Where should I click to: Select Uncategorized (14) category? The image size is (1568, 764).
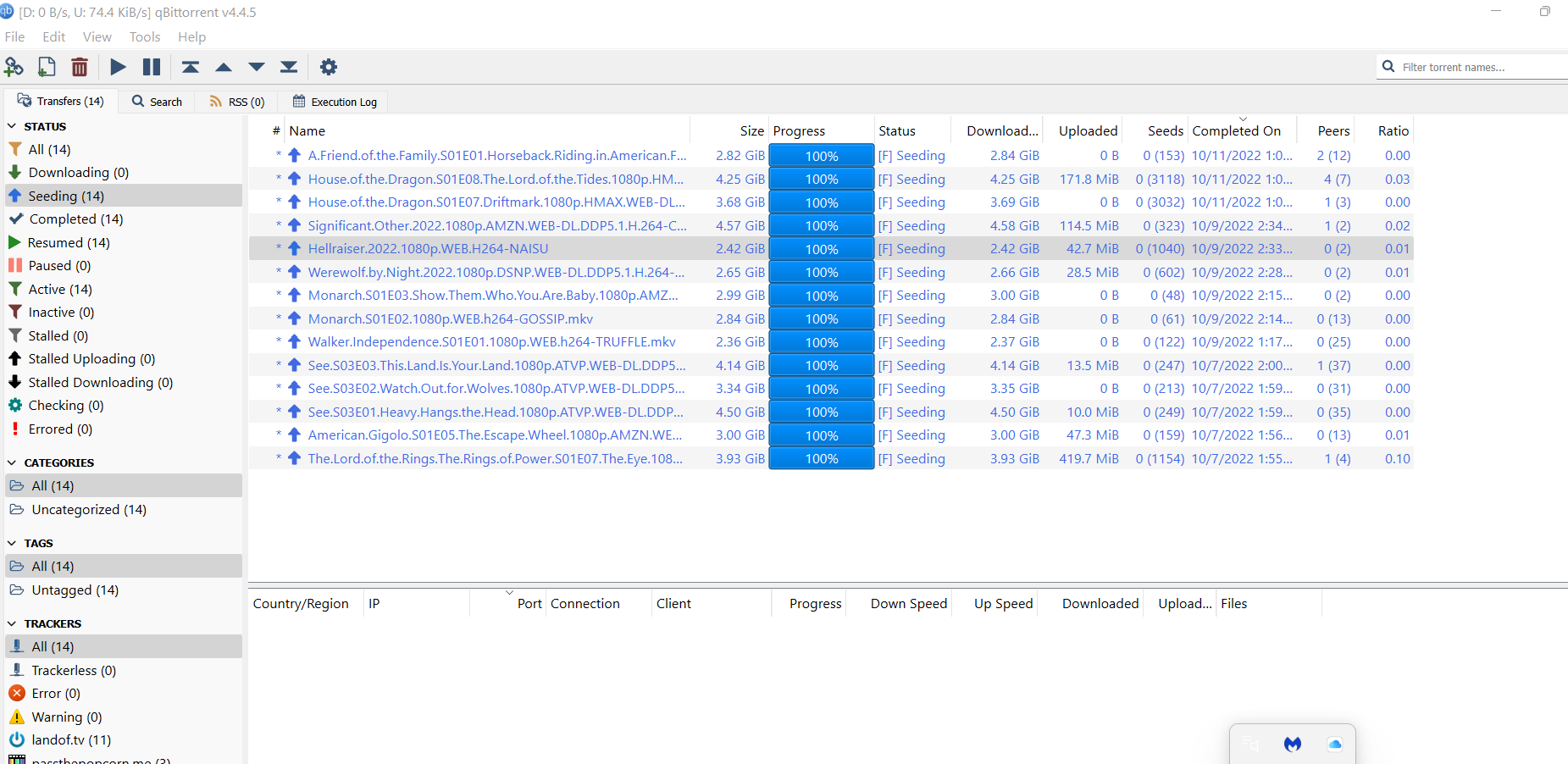point(125,509)
